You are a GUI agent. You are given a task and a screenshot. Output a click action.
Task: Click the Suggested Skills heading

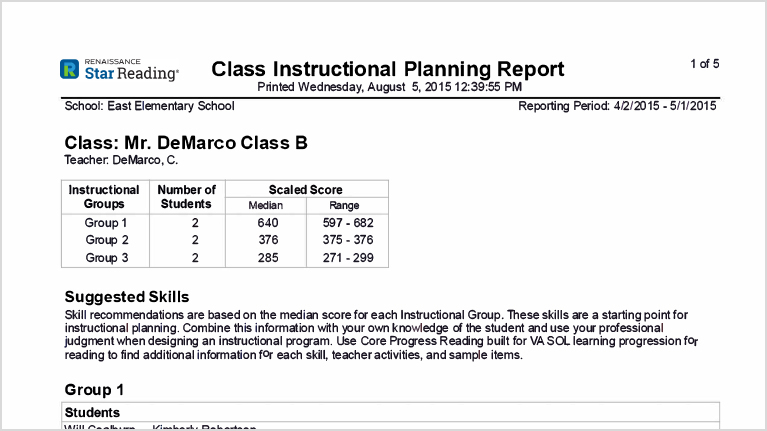[127, 297]
